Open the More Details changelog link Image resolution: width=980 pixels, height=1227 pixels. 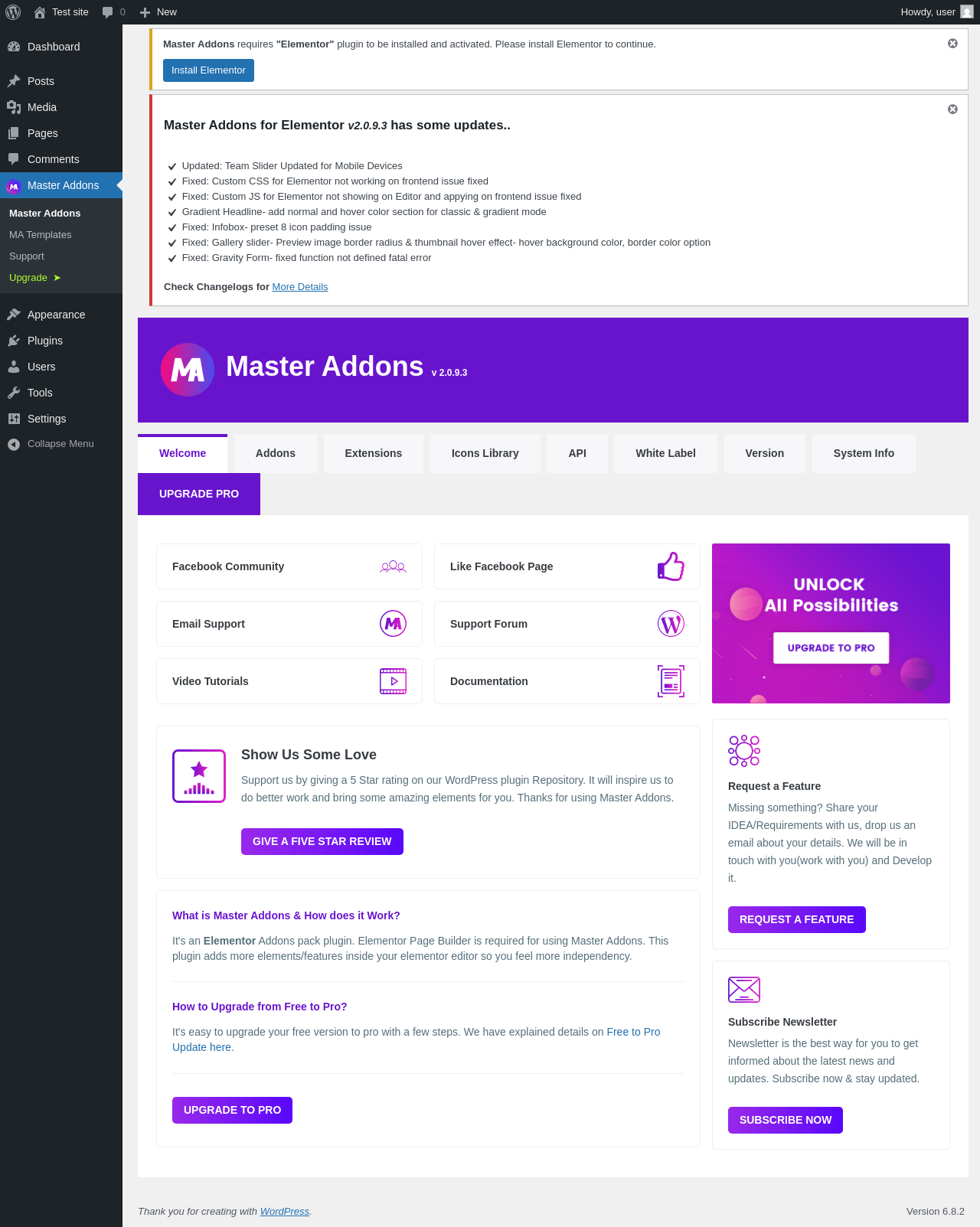point(300,287)
